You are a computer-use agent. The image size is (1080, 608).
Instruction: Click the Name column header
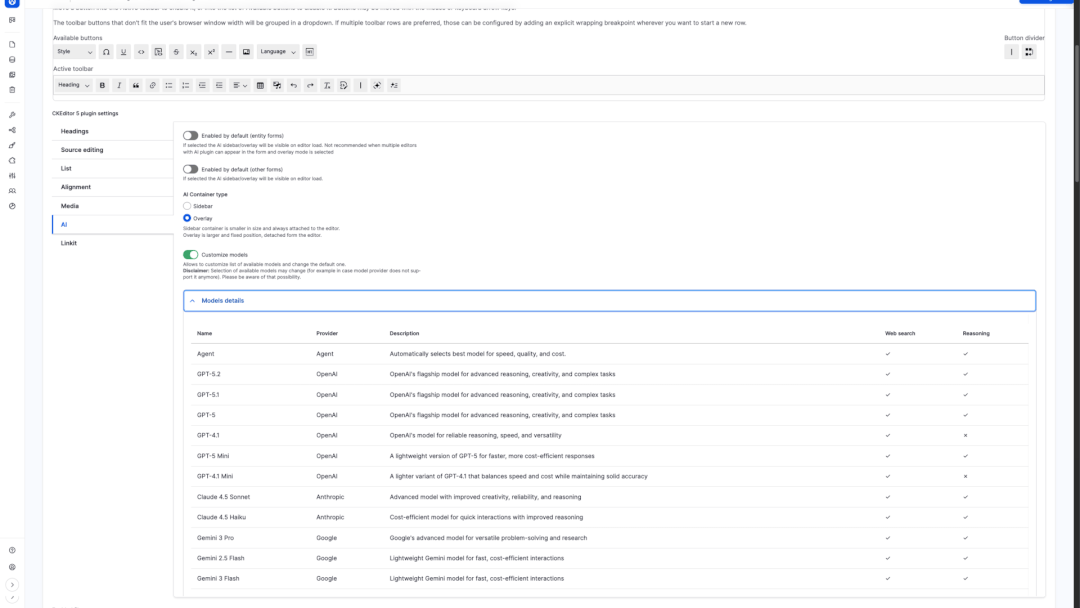tap(205, 333)
